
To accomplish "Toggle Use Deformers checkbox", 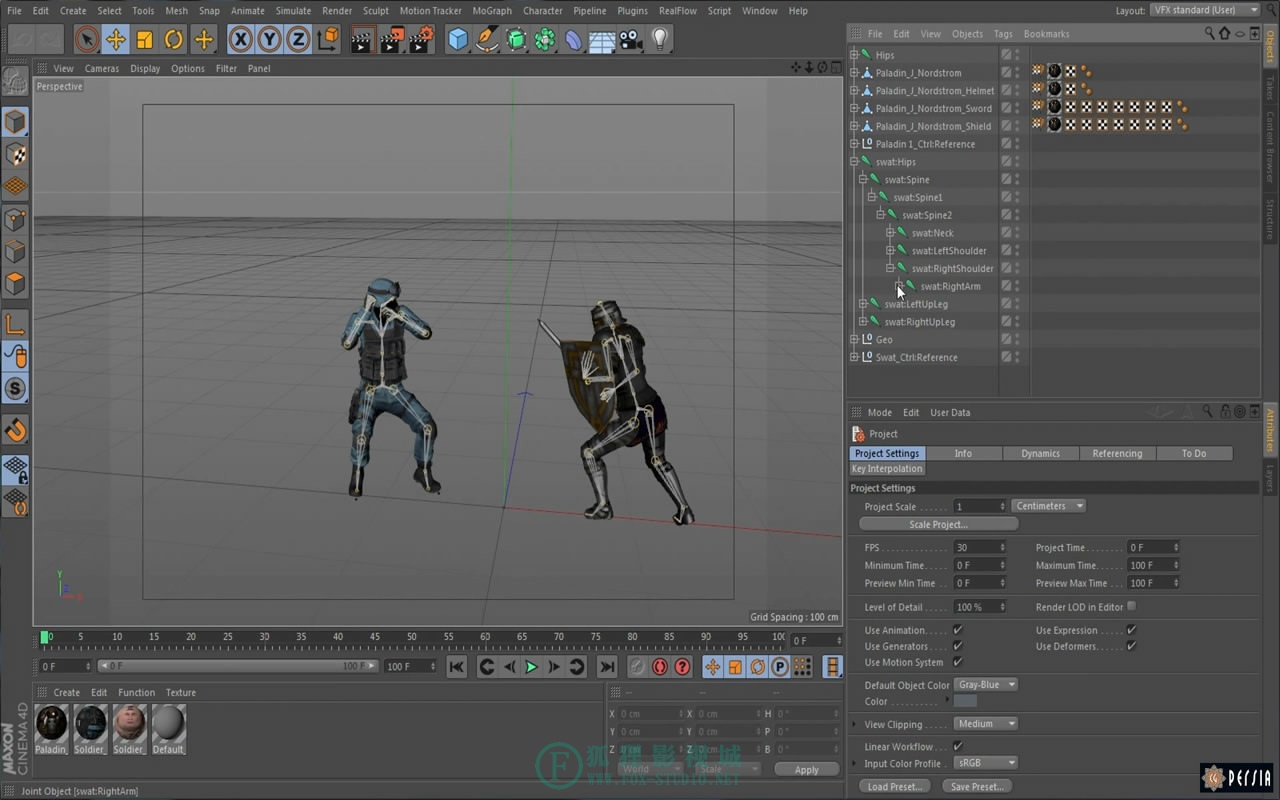I will [x=1131, y=646].
